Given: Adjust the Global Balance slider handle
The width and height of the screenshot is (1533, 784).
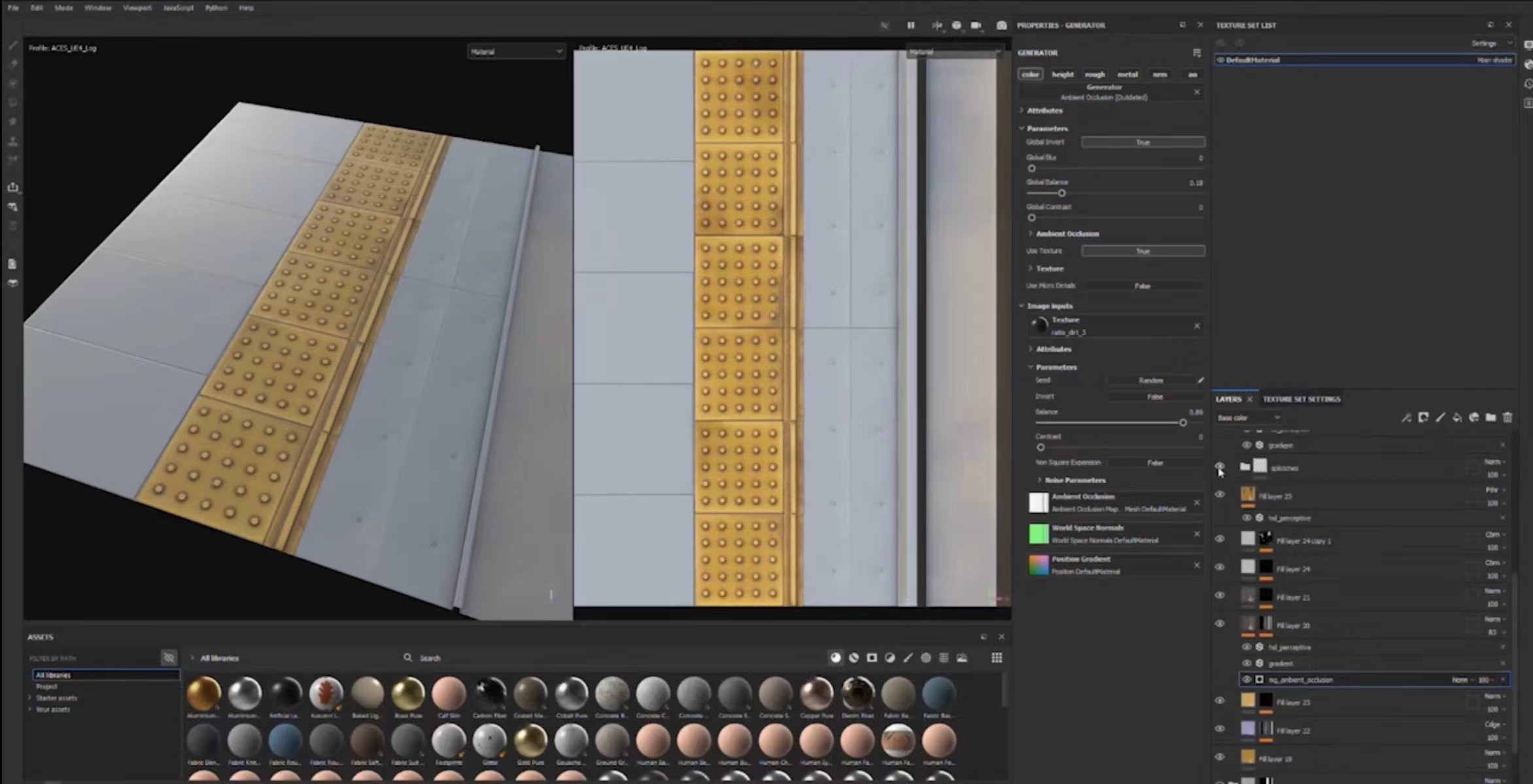Looking at the screenshot, I should pos(1061,194).
